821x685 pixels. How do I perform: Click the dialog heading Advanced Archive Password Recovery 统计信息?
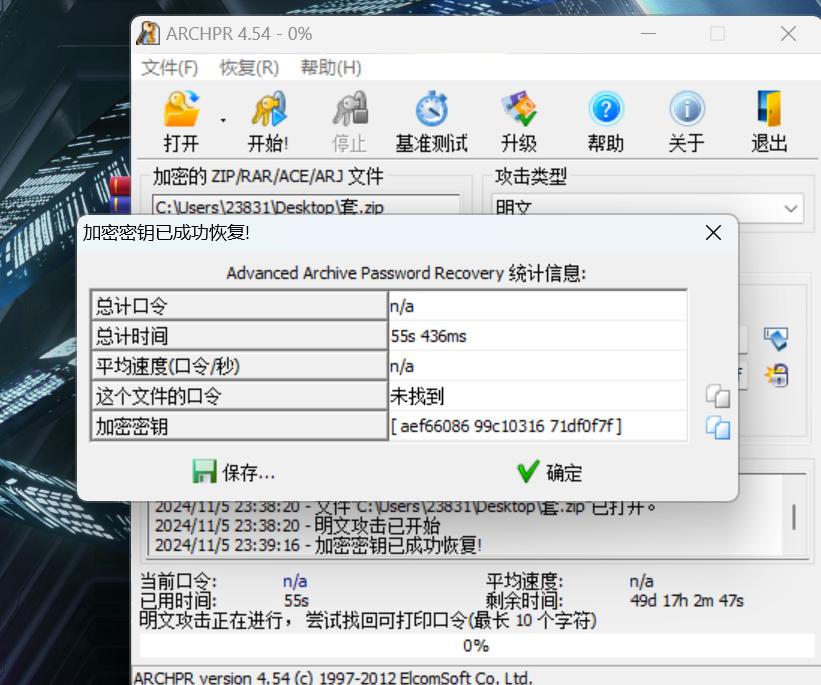click(x=406, y=273)
